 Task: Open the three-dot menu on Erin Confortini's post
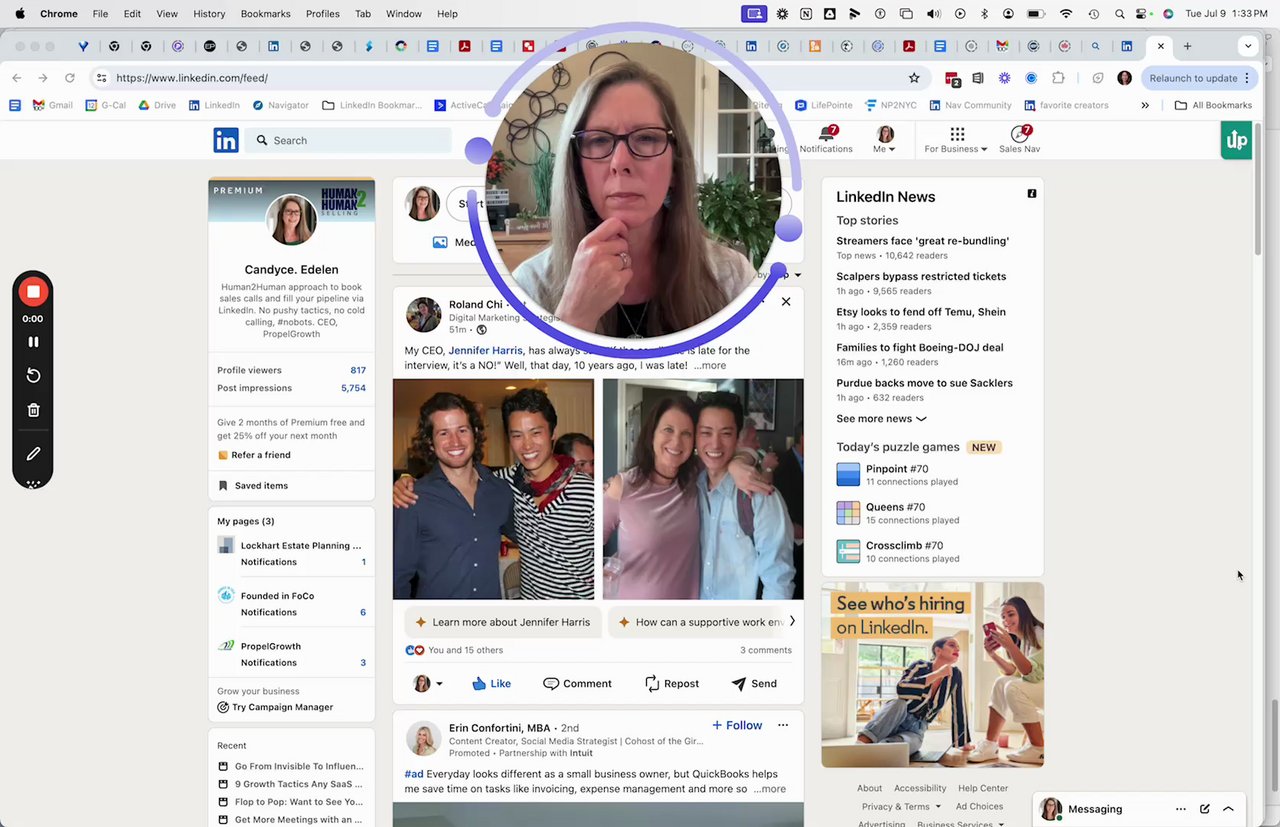783,725
